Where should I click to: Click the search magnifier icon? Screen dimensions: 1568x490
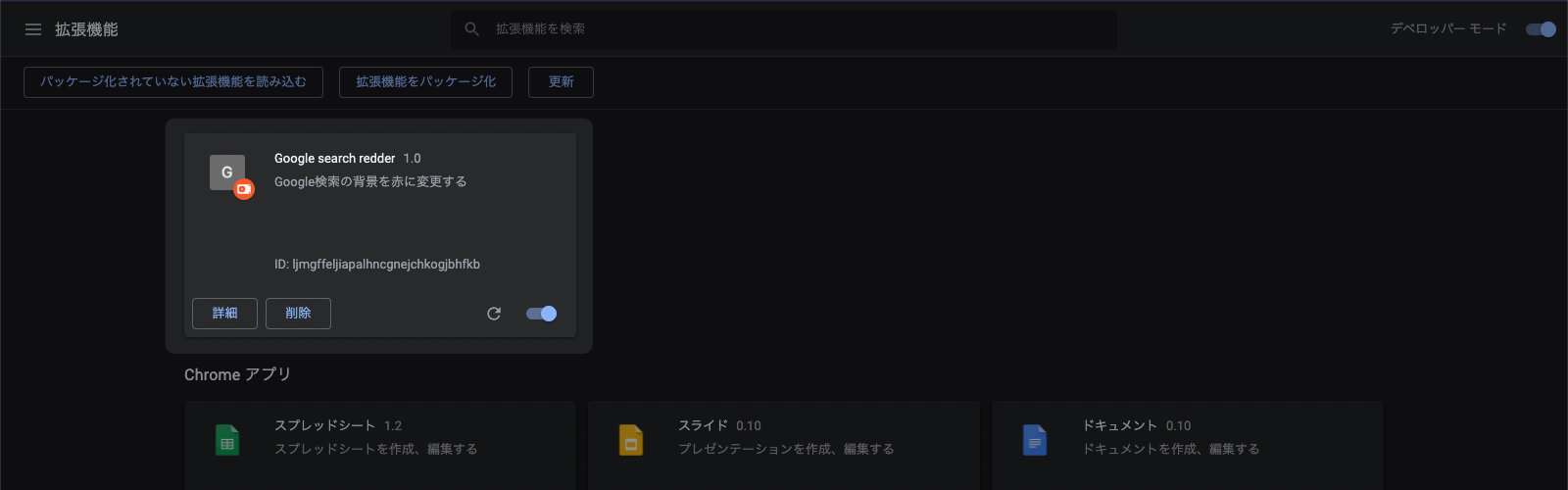(x=471, y=29)
